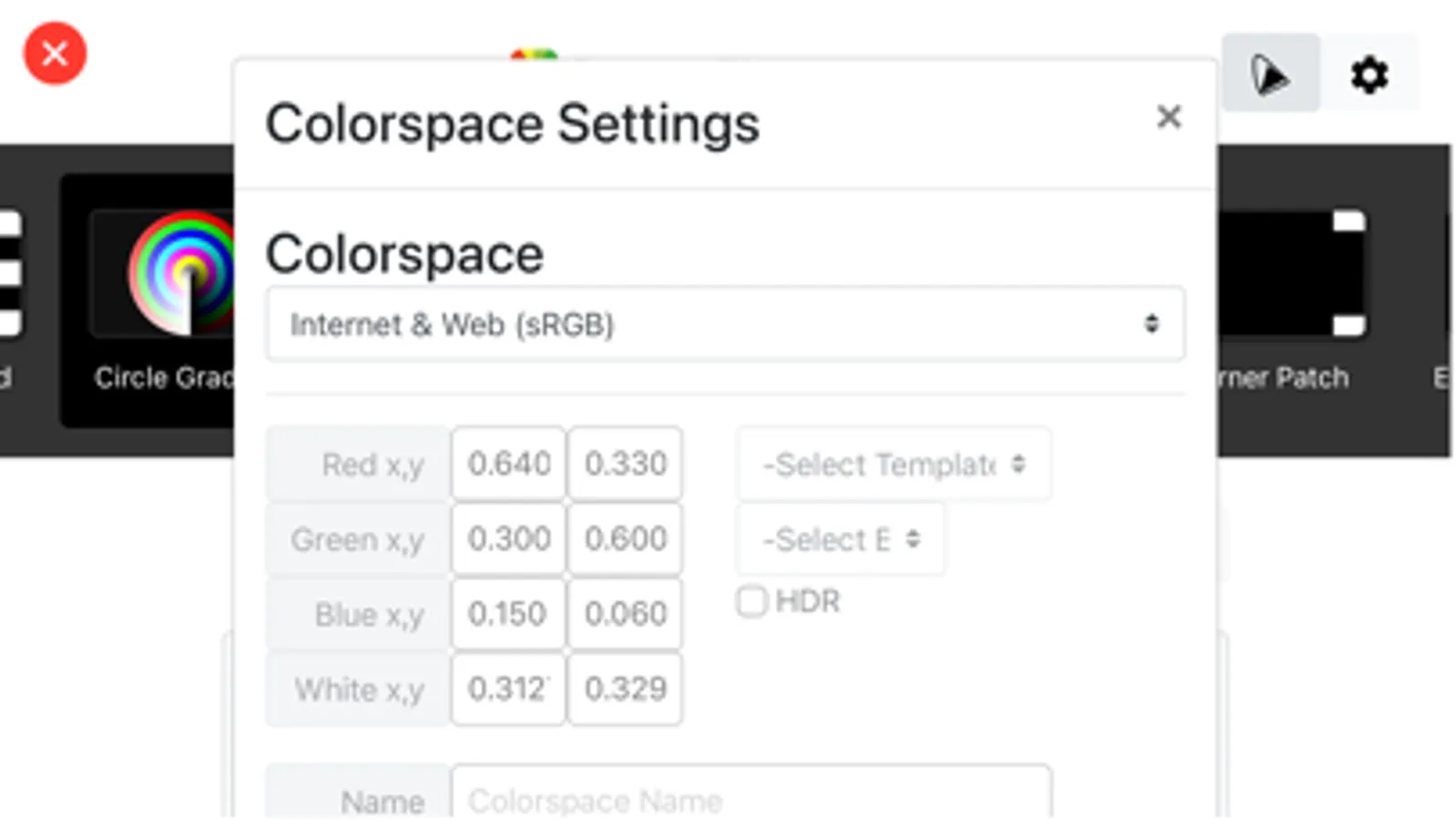Click the White x value field
1456x820 pixels.
pos(508,688)
